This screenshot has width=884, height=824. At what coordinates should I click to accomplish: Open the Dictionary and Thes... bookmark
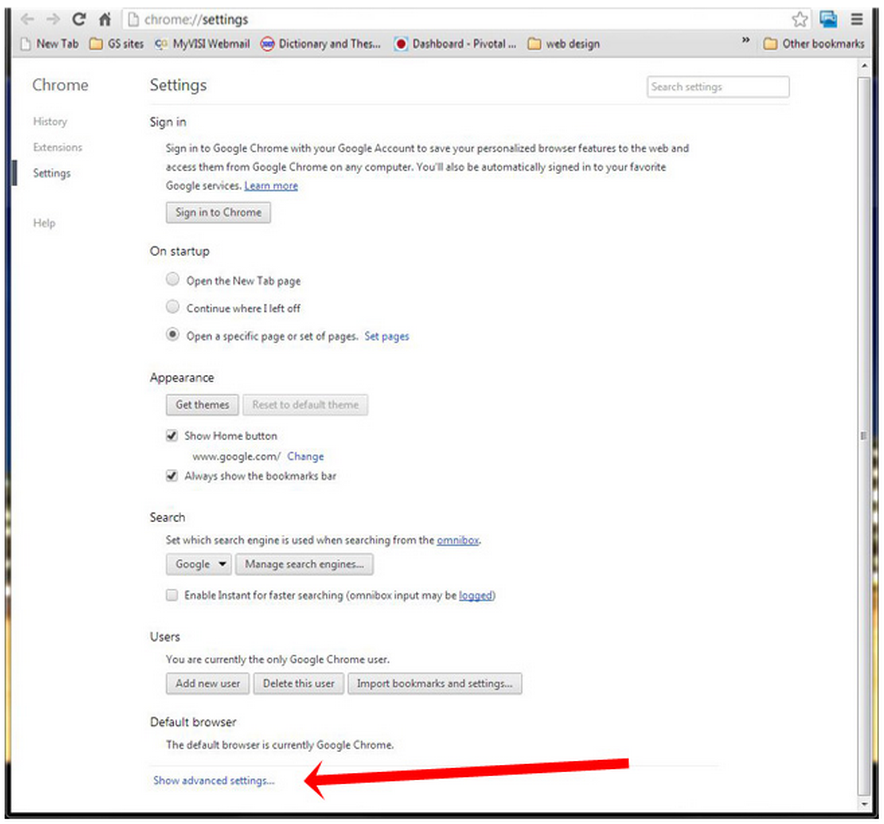point(321,44)
